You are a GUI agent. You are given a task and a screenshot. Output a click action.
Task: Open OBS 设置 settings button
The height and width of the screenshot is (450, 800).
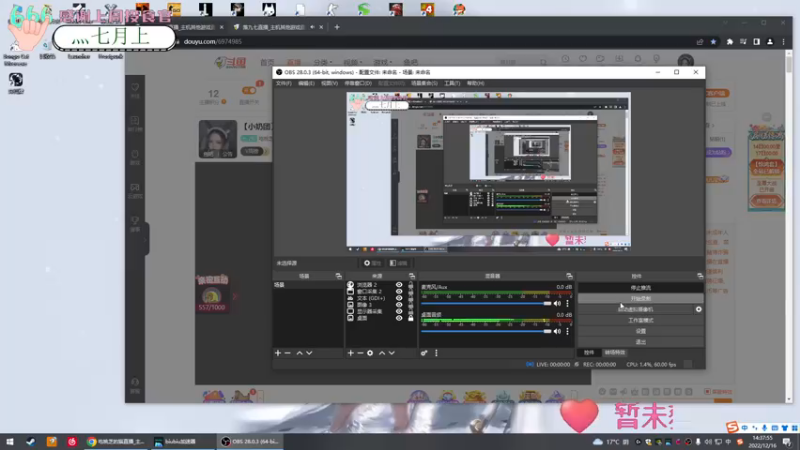[640, 331]
